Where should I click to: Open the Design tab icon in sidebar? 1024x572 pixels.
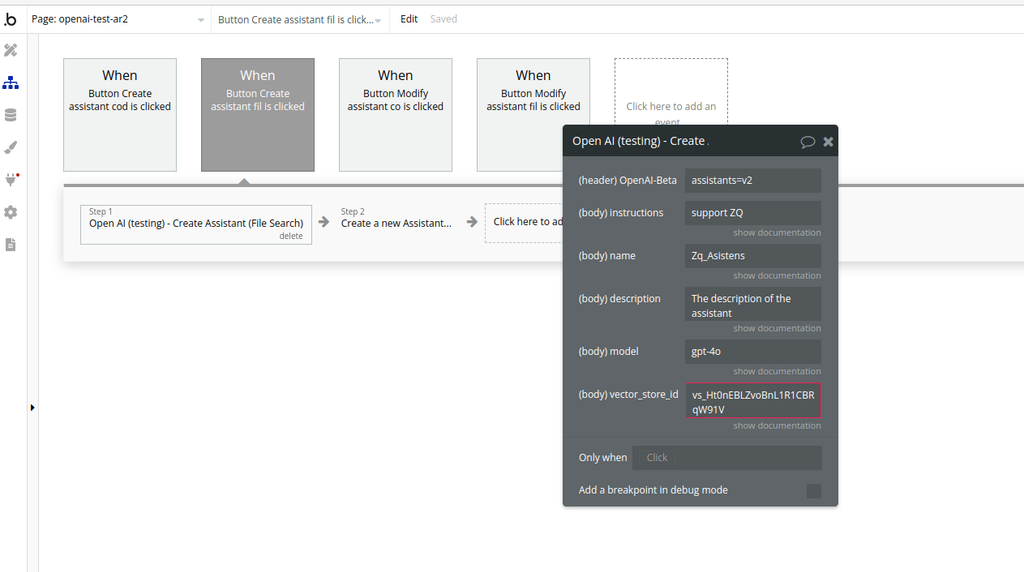point(11,50)
